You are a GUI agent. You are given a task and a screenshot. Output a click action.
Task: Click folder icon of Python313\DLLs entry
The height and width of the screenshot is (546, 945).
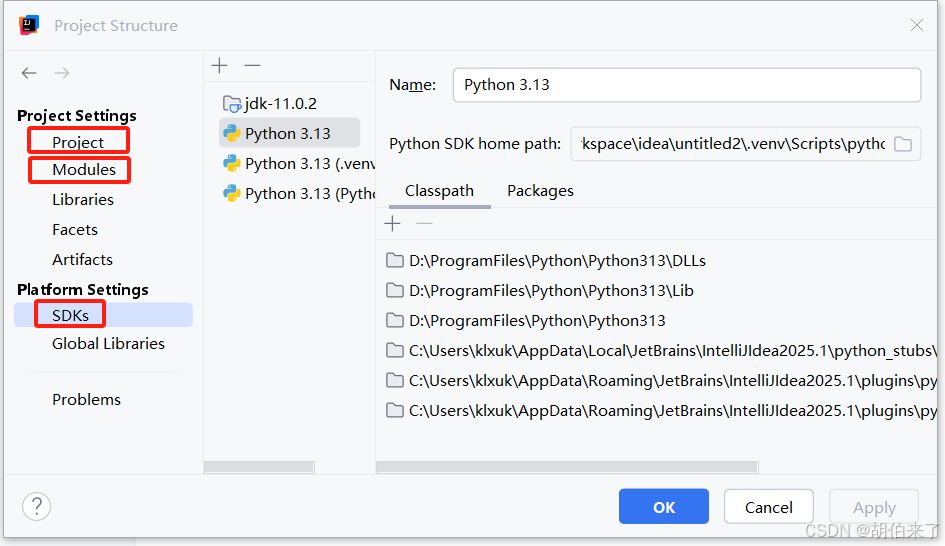tap(395, 260)
